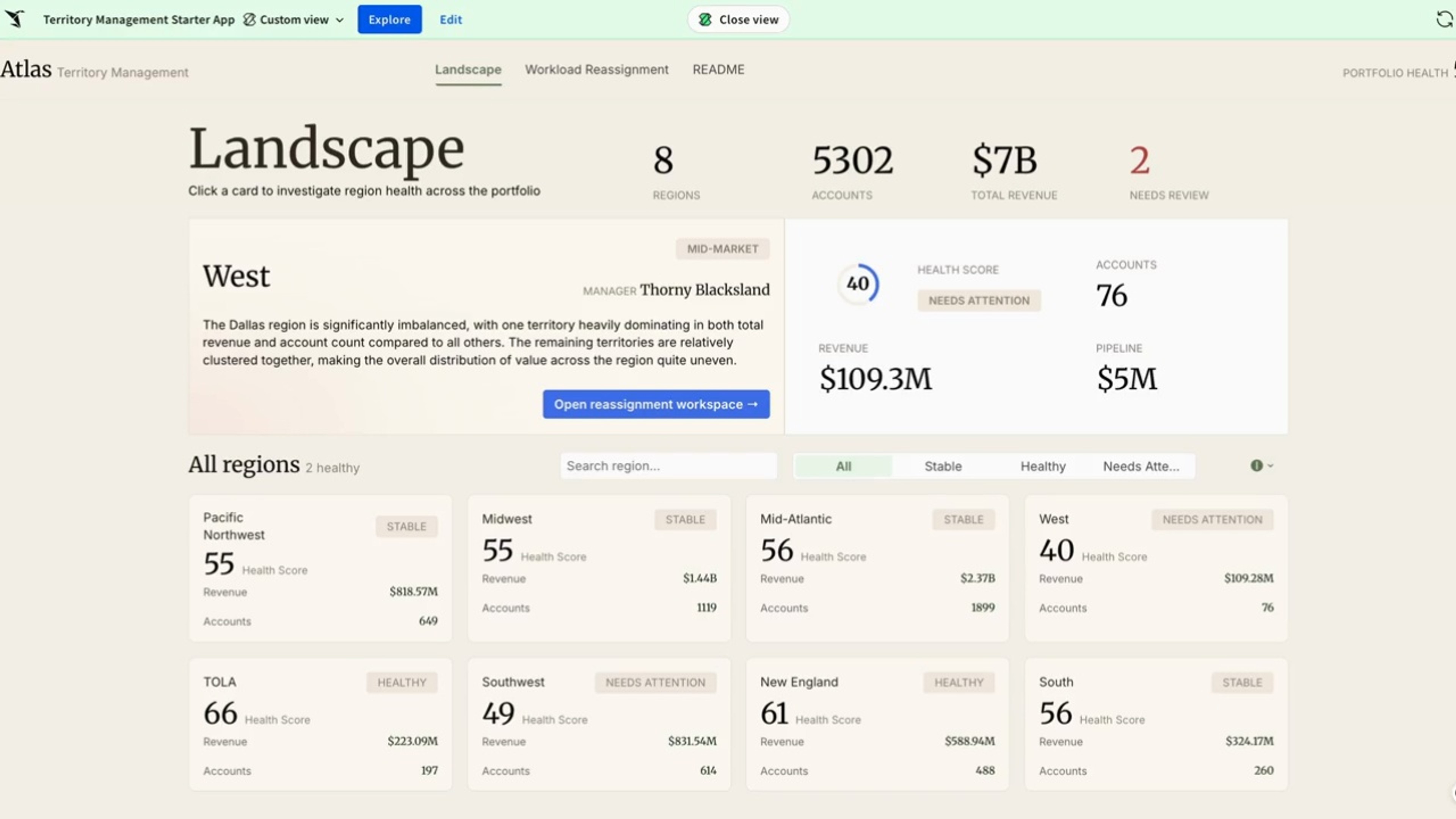
Task: Open the Workload Reassignment tab
Action: tap(596, 69)
